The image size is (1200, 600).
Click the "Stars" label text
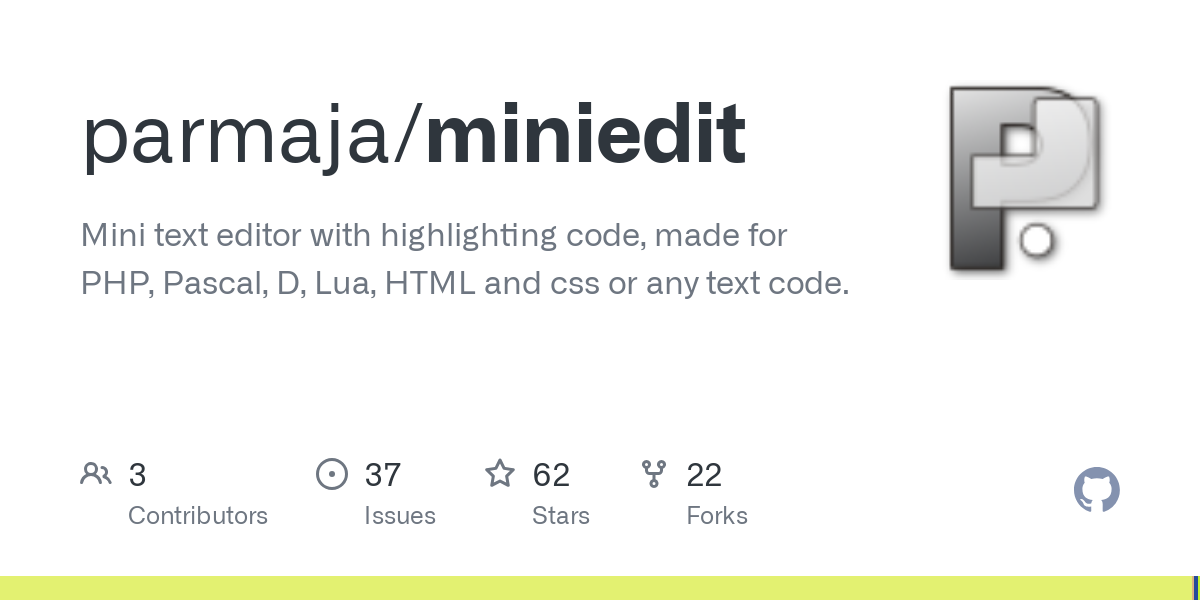[x=561, y=516]
